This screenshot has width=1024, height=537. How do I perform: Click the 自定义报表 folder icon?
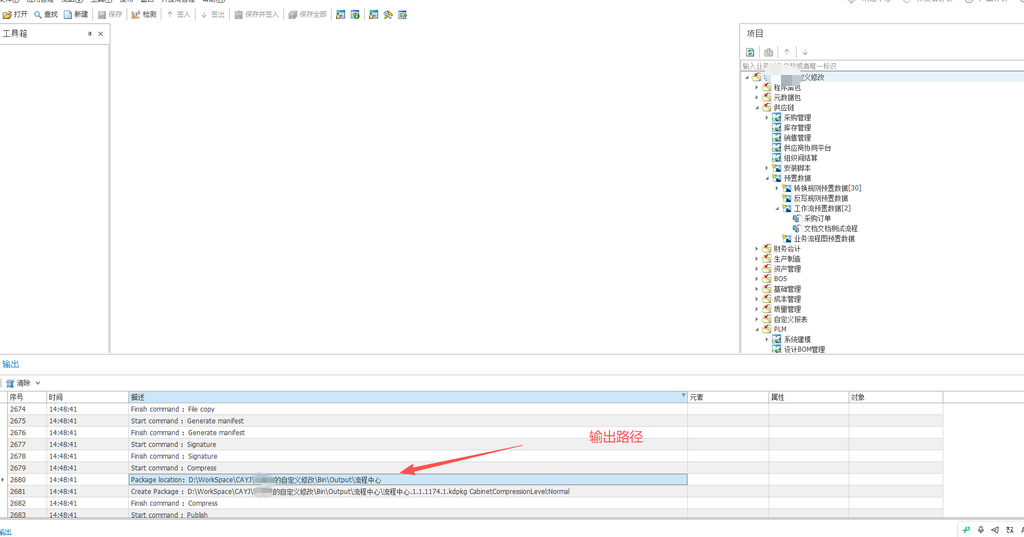(x=767, y=319)
